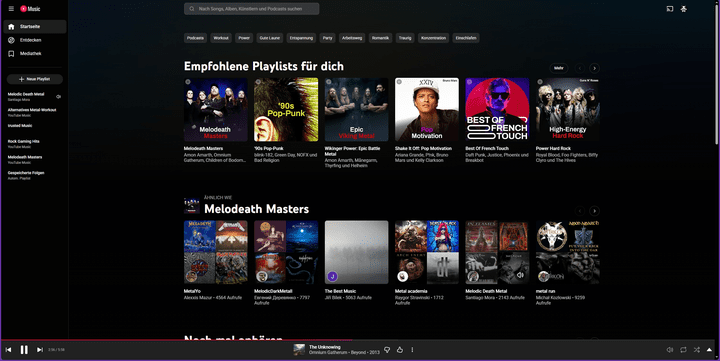
Task: Click the magnifier icon in the search bar
Action: pyautogui.click(x=191, y=9)
